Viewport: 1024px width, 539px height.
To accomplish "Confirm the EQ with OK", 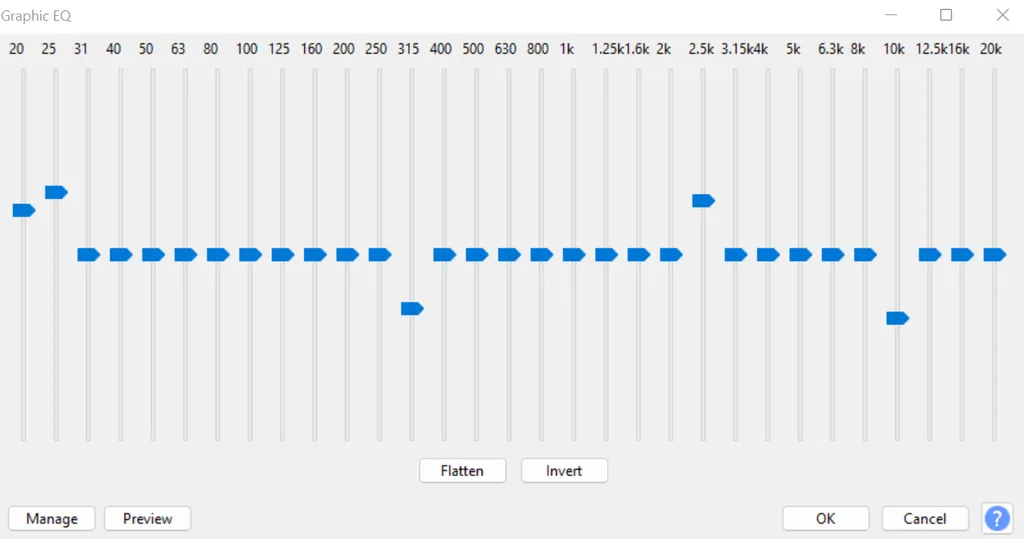I will click(x=825, y=518).
